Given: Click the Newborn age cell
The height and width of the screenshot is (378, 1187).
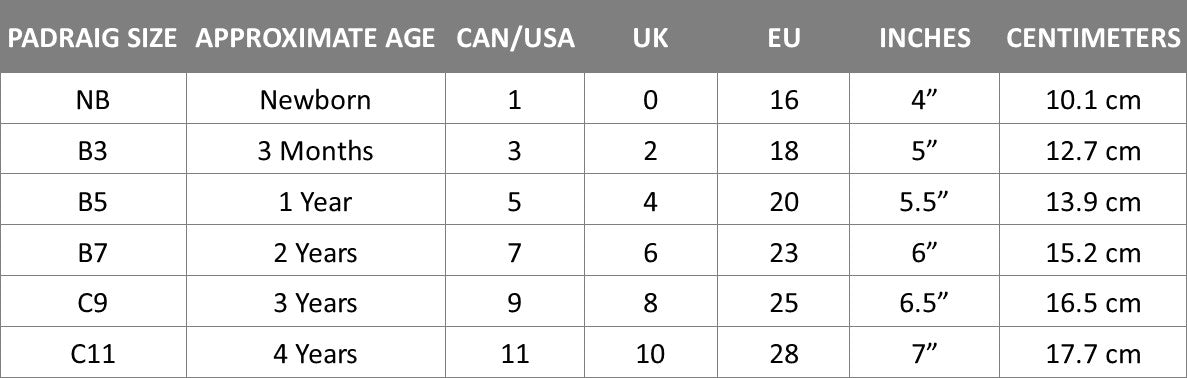Looking at the screenshot, I should coord(315,100).
